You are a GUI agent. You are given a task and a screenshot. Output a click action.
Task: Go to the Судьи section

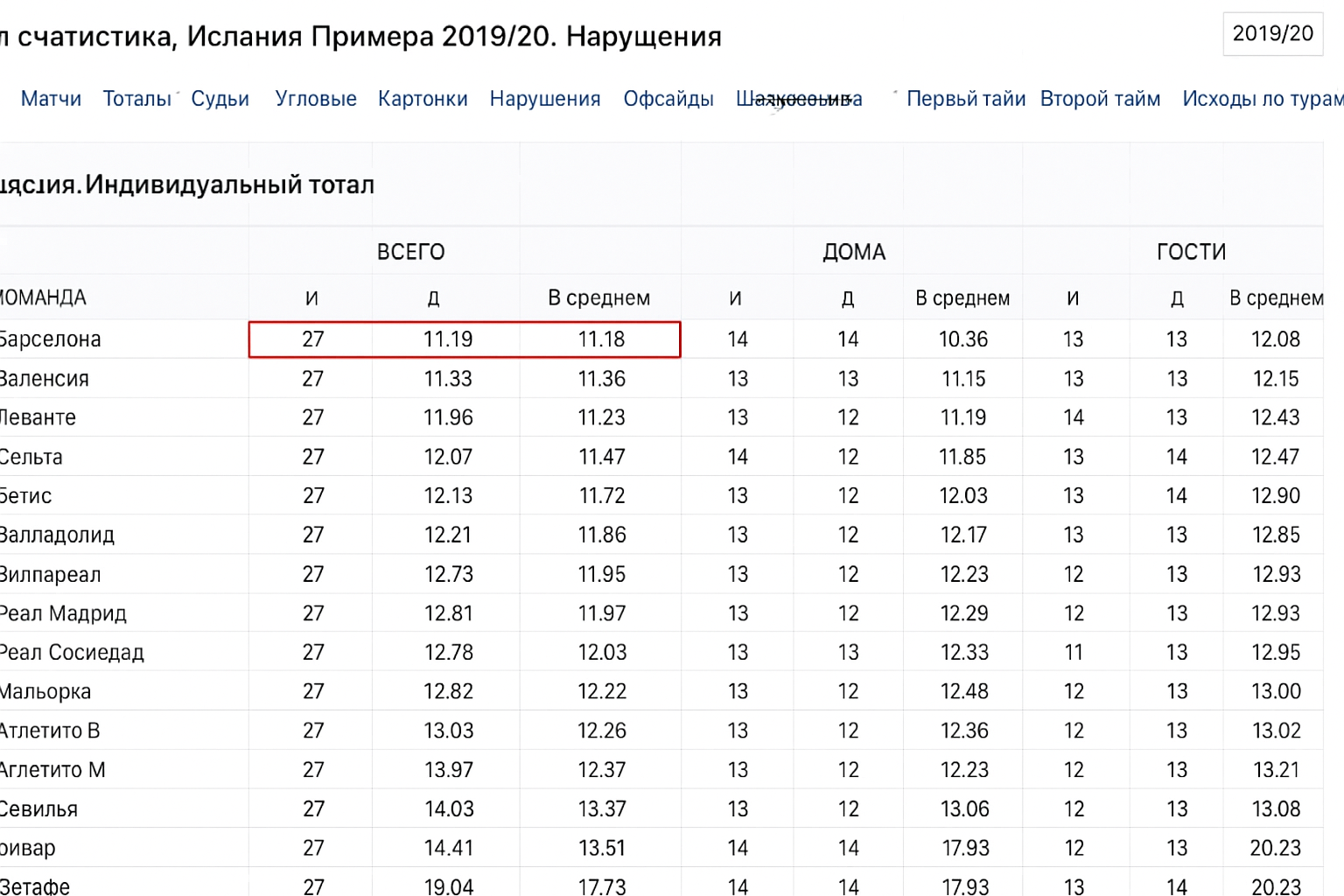(x=220, y=99)
